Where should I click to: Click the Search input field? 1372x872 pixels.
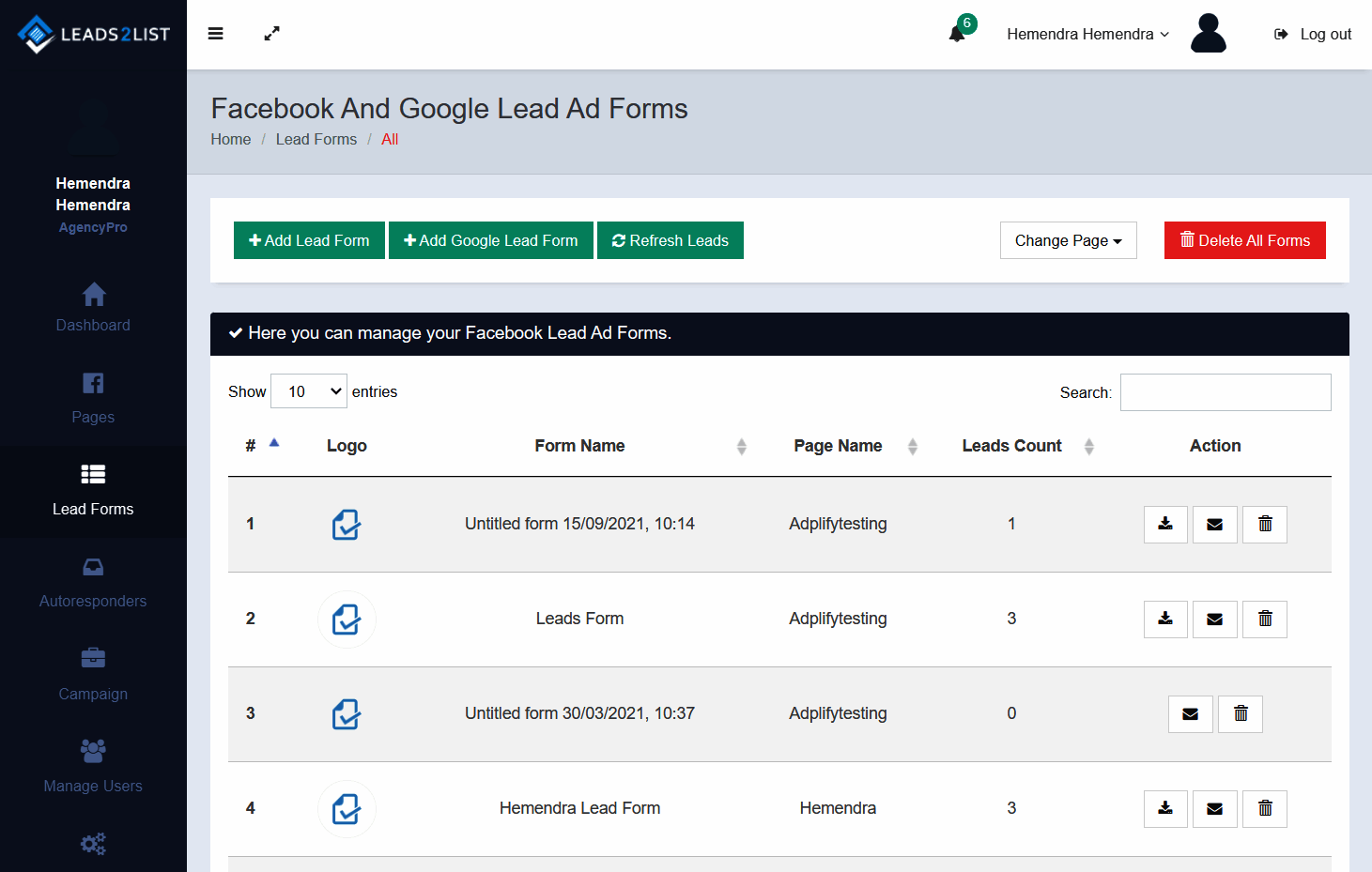click(x=1225, y=392)
